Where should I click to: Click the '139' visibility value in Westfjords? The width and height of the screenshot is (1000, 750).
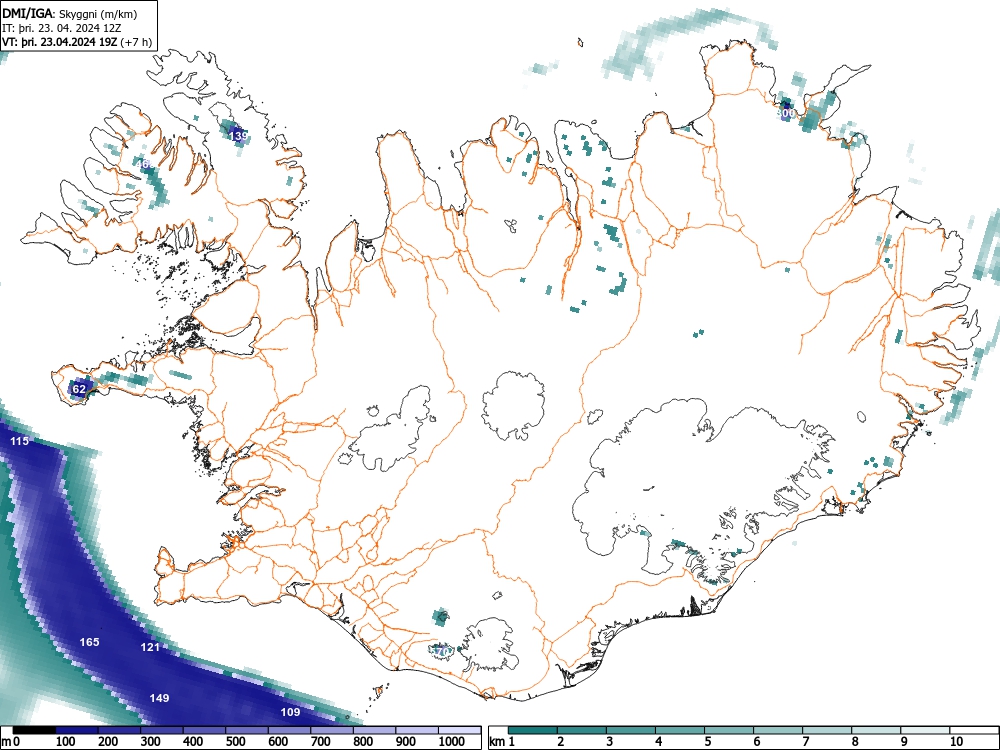(x=239, y=136)
